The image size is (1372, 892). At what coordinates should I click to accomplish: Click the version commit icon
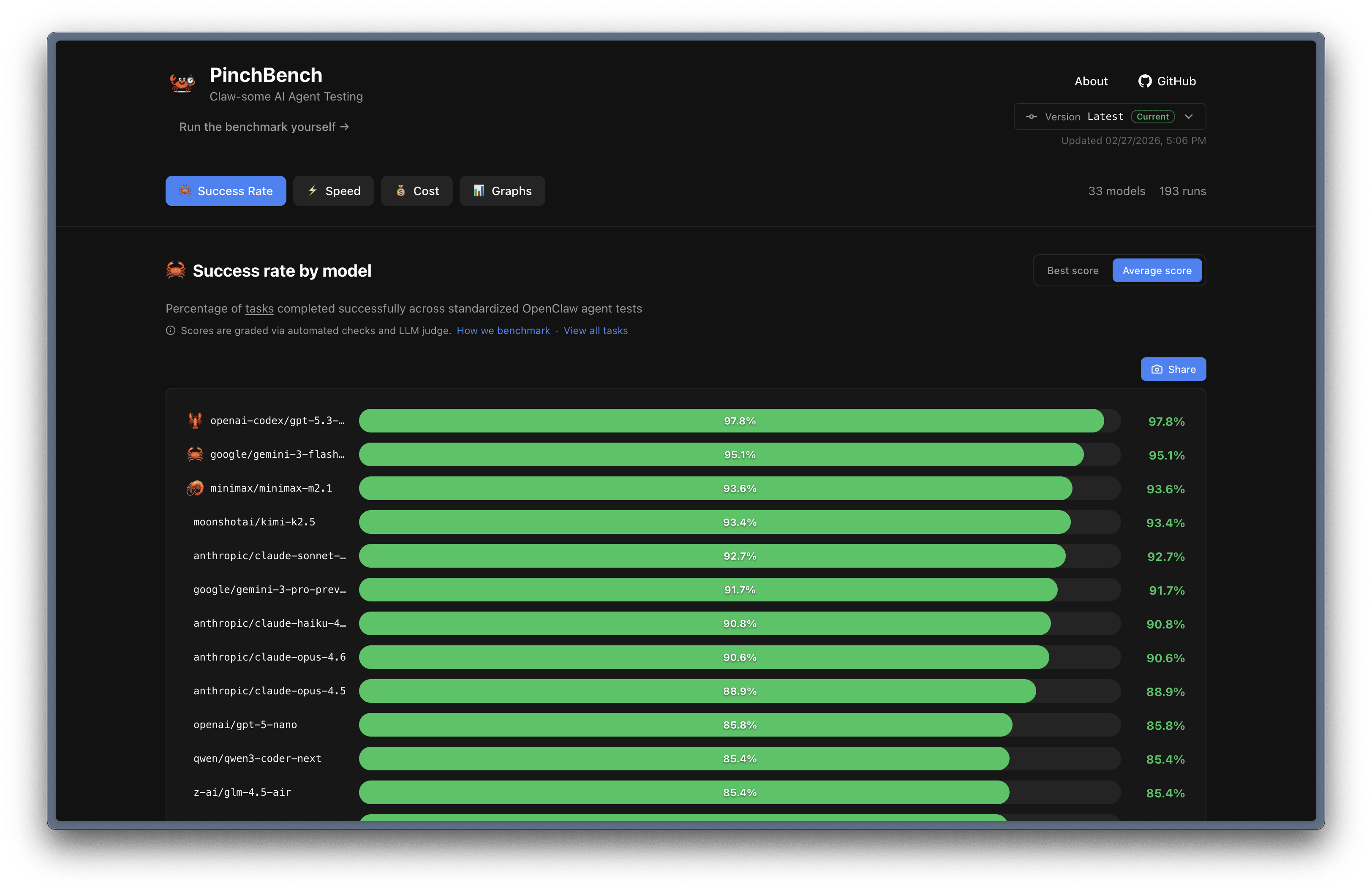1031,117
